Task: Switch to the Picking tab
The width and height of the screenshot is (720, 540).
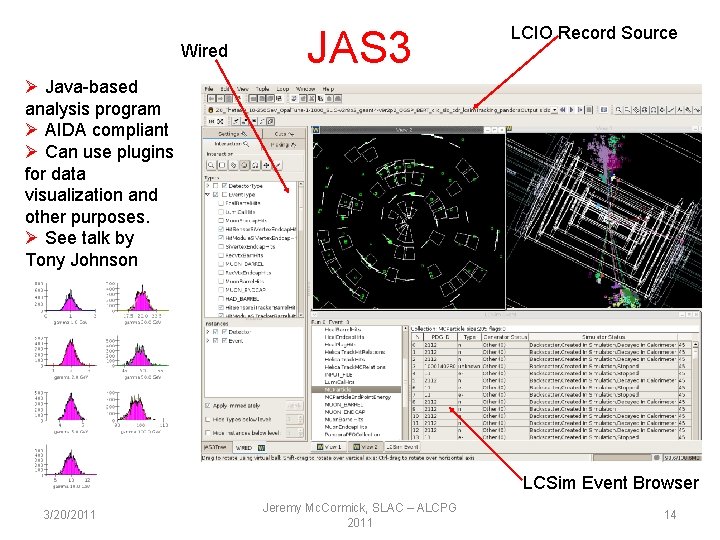Action: (283, 144)
